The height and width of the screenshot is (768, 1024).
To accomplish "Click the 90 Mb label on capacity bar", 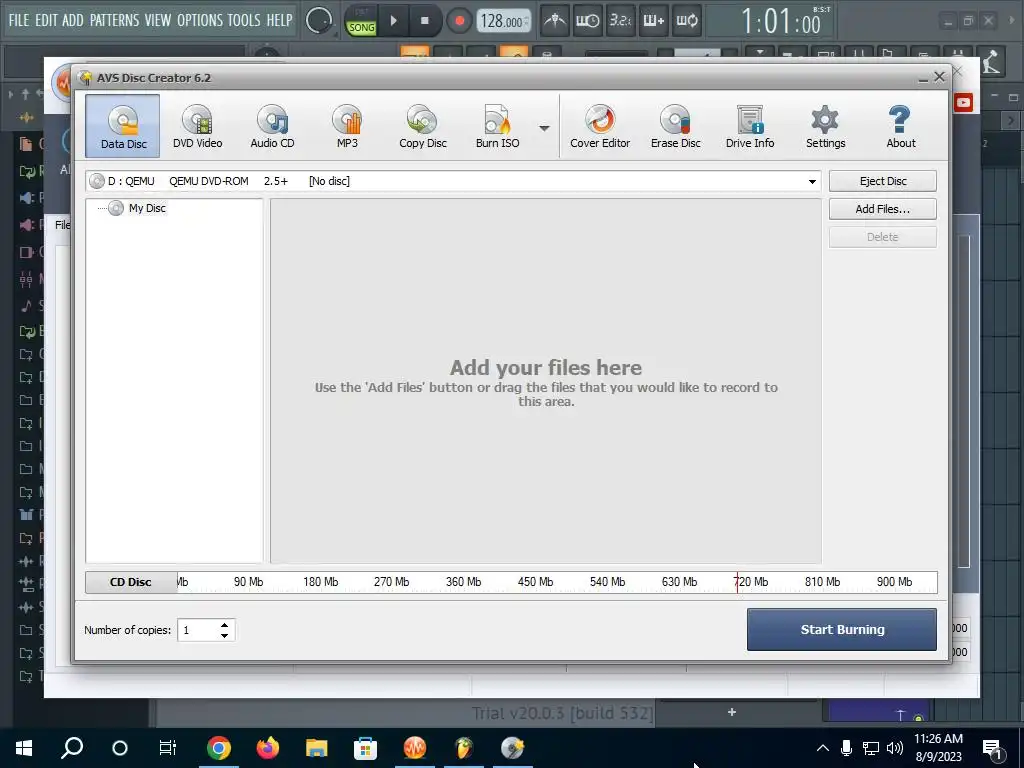I will click(x=248, y=582).
